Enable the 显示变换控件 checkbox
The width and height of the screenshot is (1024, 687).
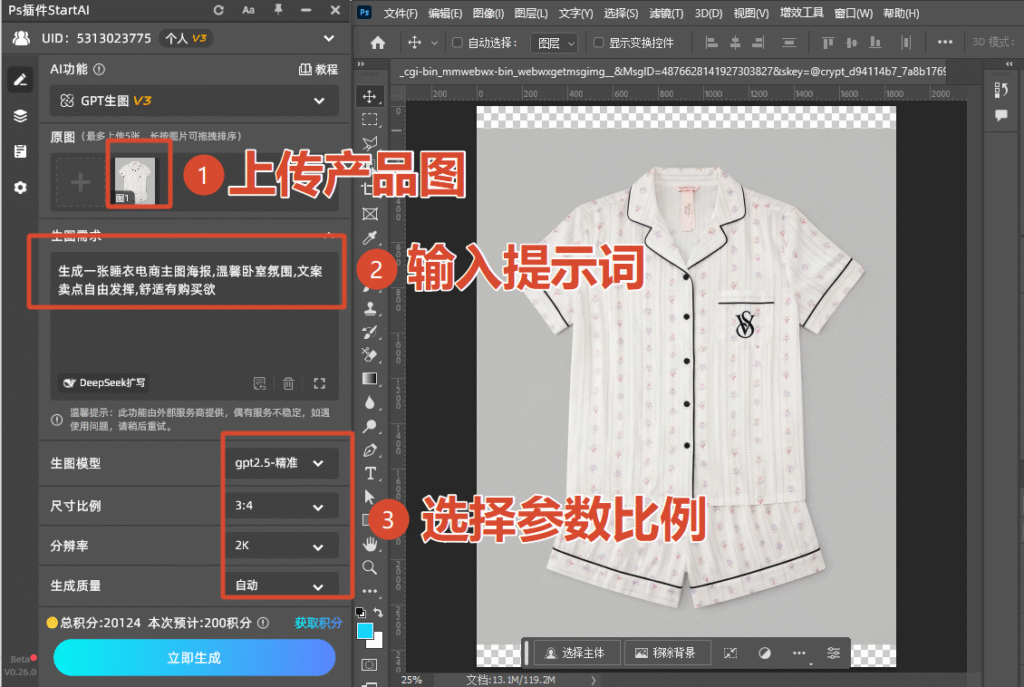tap(598, 42)
